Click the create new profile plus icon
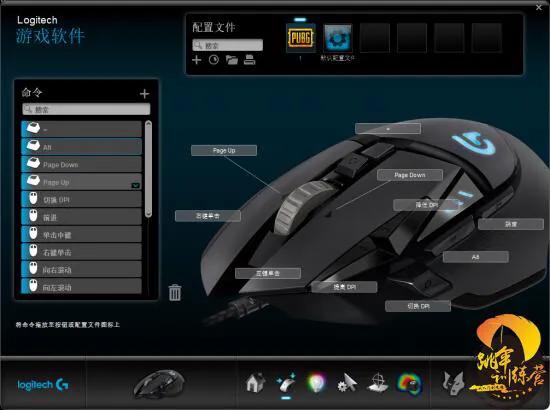 [197, 60]
